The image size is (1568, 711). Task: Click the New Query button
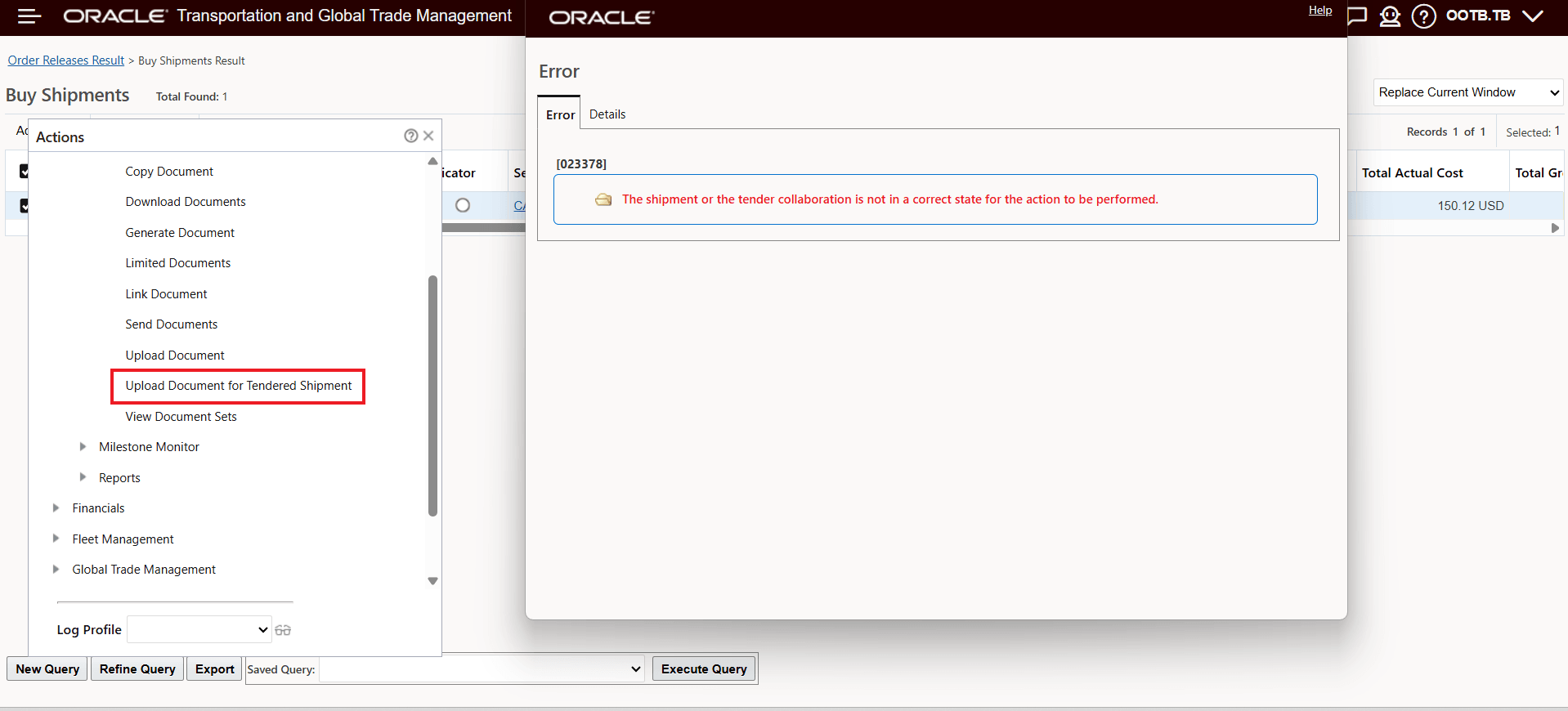pos(47,669)
